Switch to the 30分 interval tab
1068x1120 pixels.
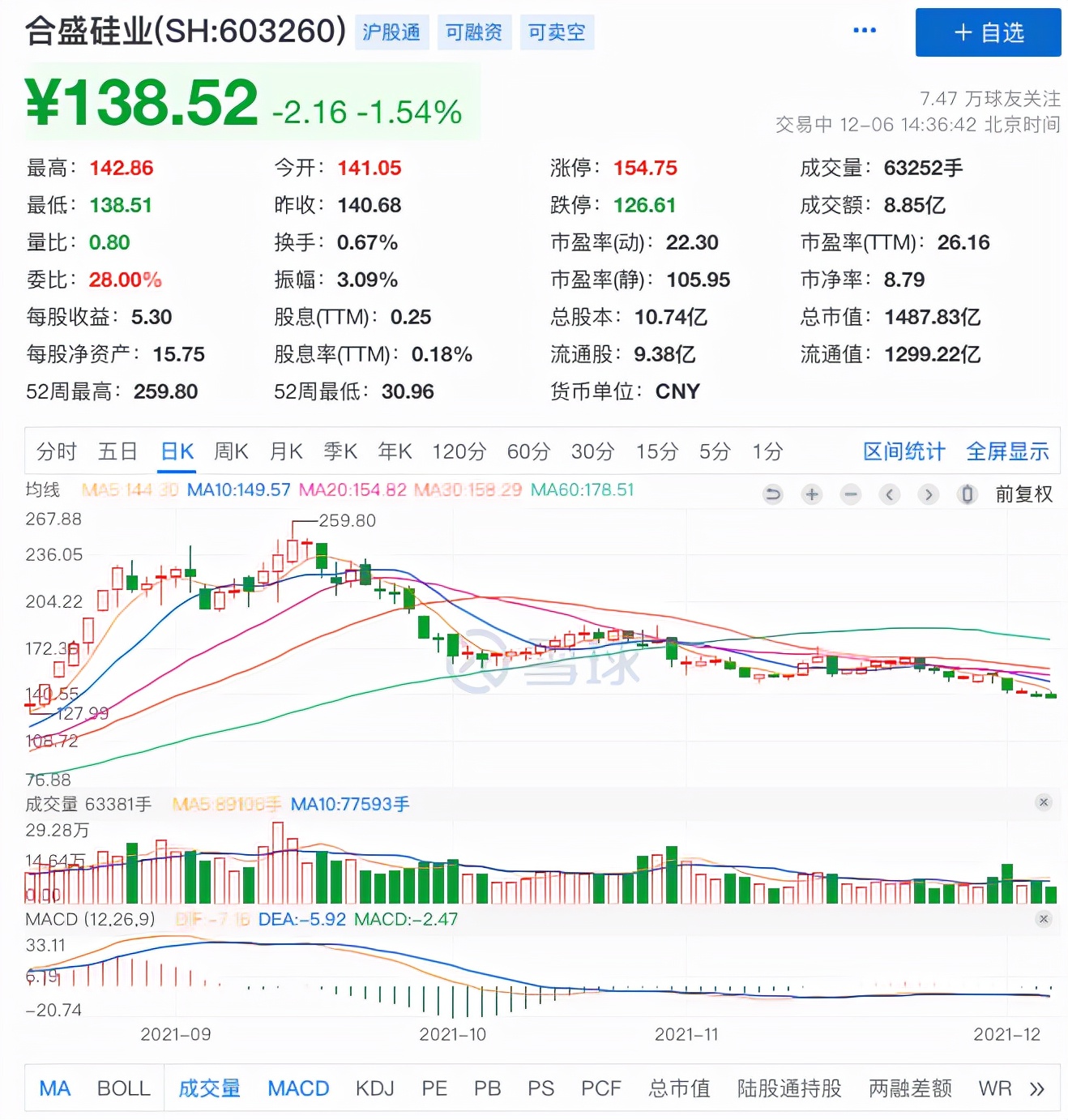pyautogui.click(x=592, y=451)
